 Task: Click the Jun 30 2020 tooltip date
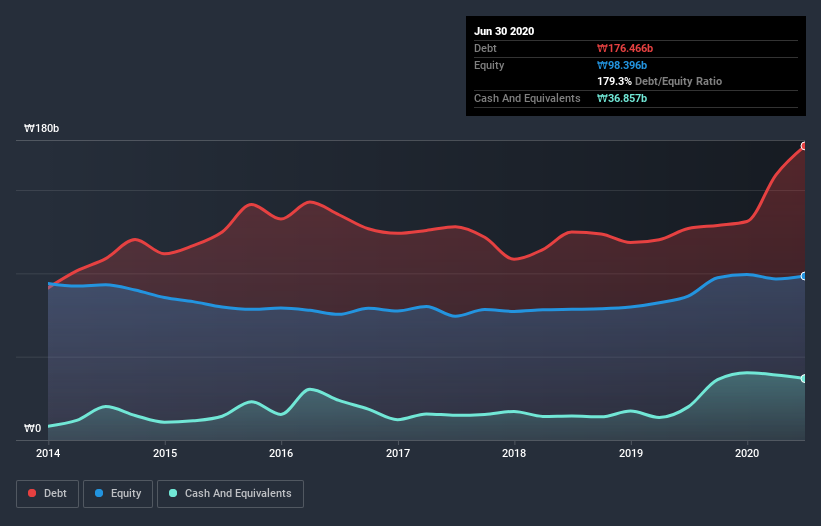click(504, 31)
